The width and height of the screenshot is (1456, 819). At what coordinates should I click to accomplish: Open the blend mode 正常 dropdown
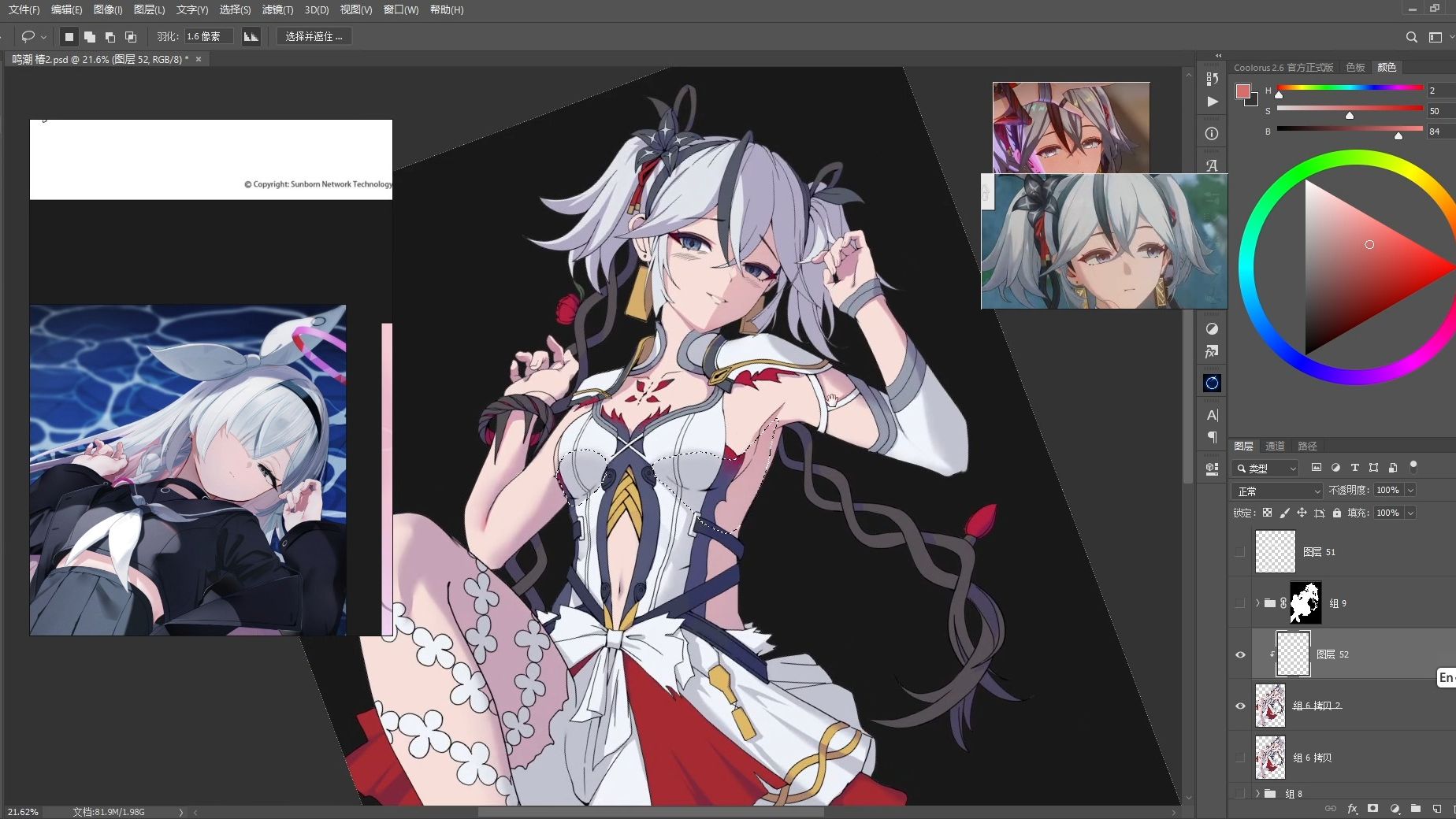(x=1277, y=491)
